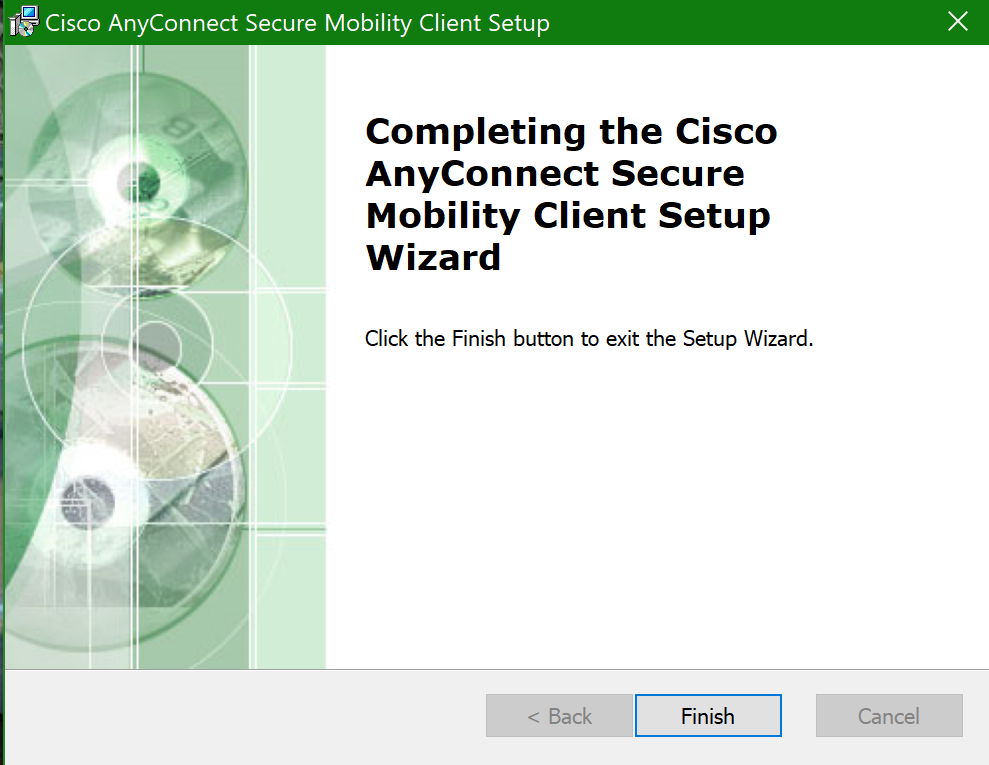Click the MSI installer icon in the title bar

coord(22,21)
